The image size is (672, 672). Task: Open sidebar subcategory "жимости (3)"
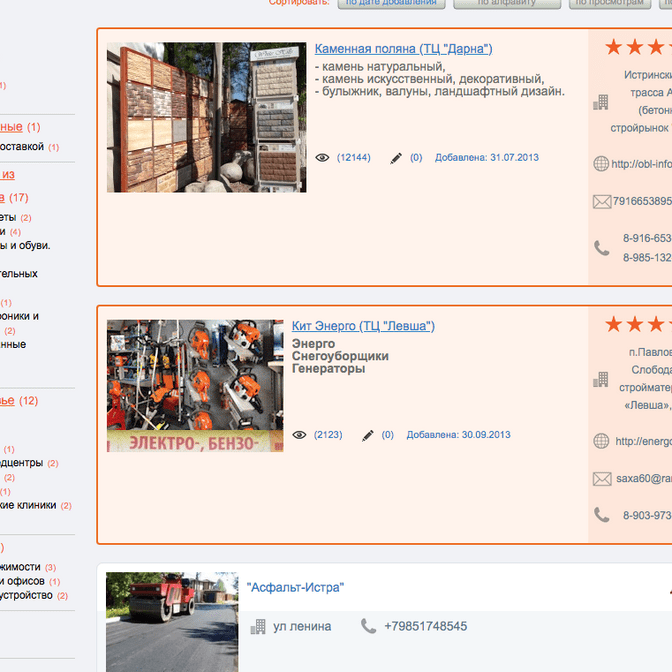(x=28, y=567)
